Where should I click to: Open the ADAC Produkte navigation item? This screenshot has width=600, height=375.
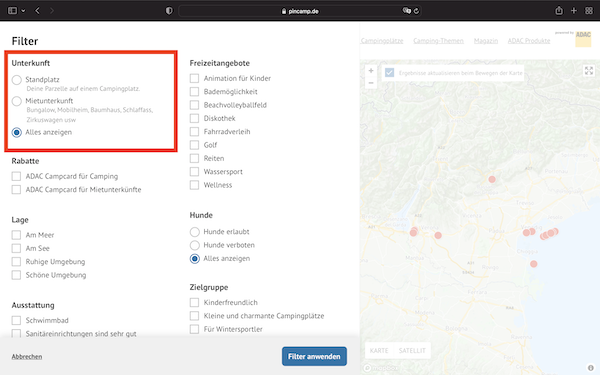point(528,41)
